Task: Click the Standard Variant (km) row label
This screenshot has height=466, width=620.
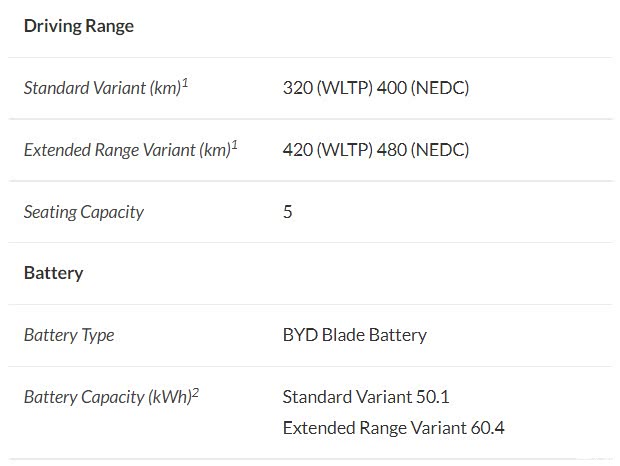Action: point(101,88)
